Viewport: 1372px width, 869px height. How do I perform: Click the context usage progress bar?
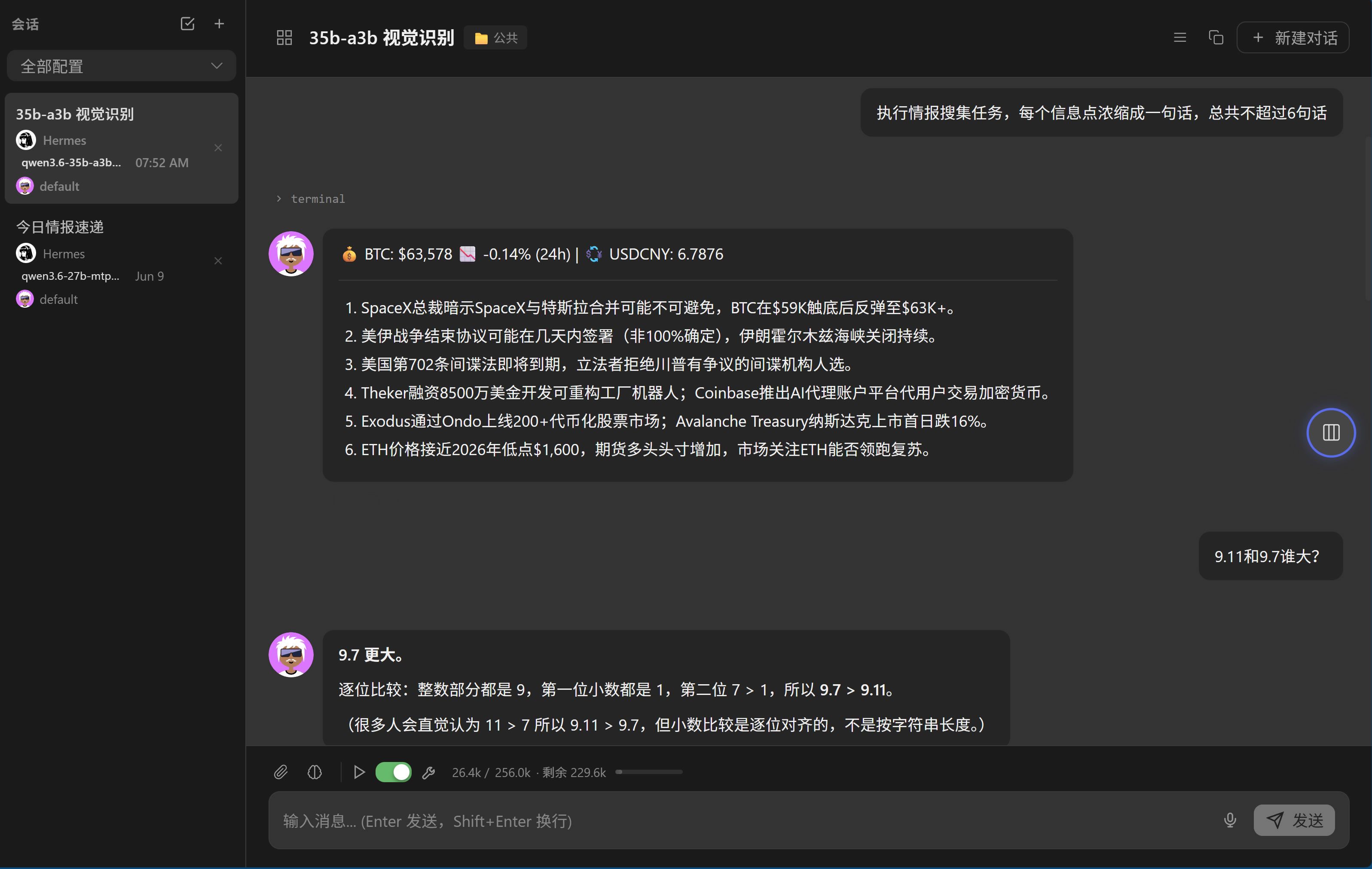(x=649, y=772)
